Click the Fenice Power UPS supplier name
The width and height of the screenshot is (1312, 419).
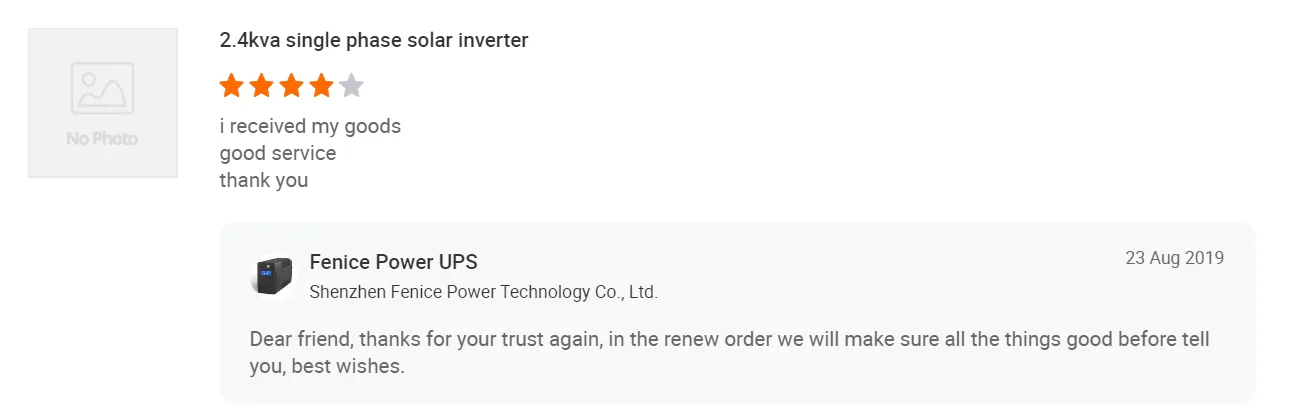tap(394, 262)
